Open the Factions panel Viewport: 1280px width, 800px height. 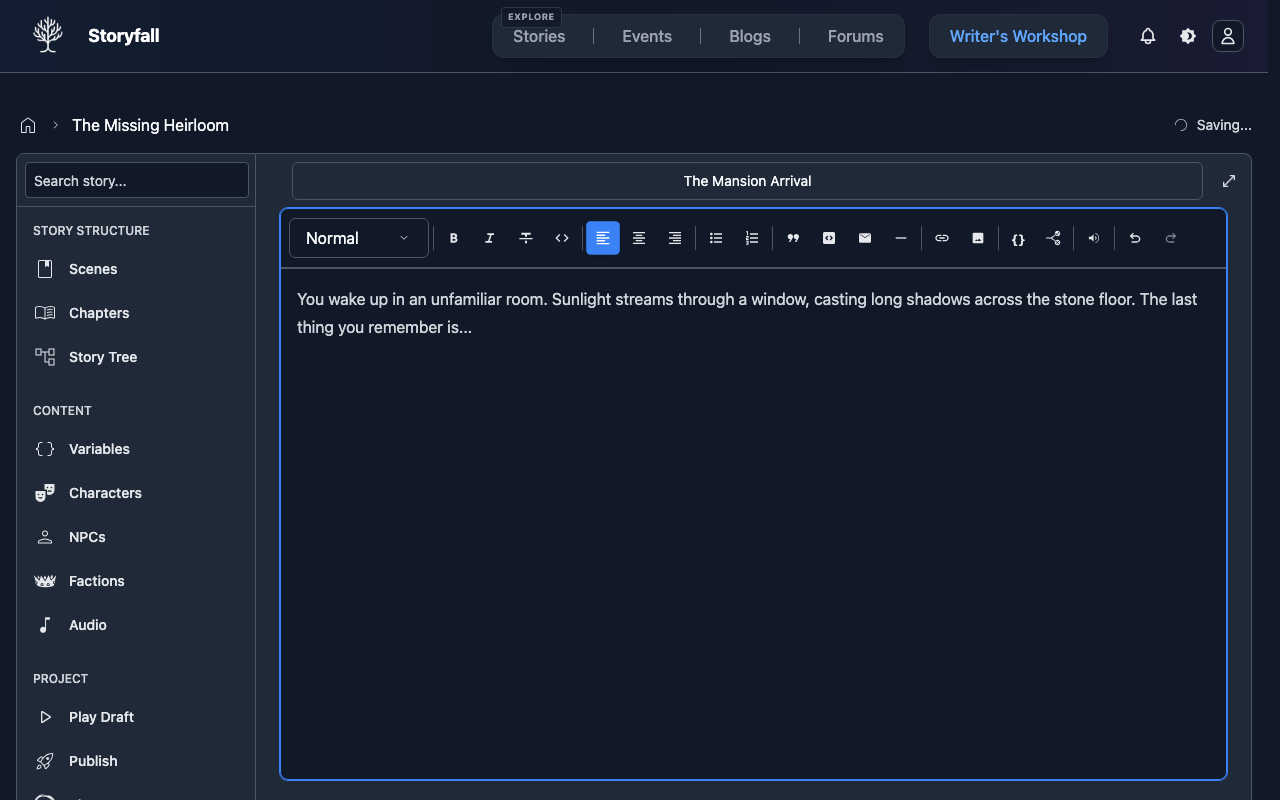pyautogui.click(x=96, y=581)
